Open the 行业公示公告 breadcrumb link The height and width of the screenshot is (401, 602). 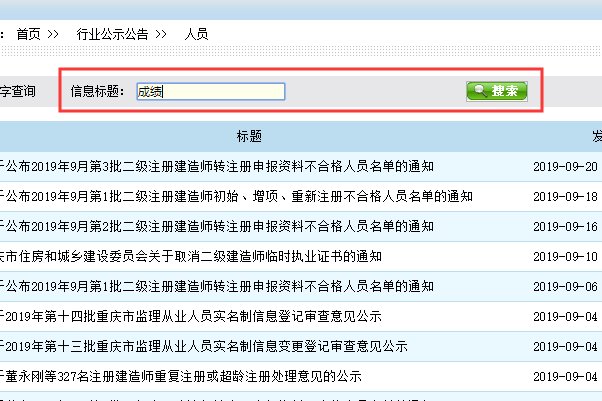click(x=112, y=34)
